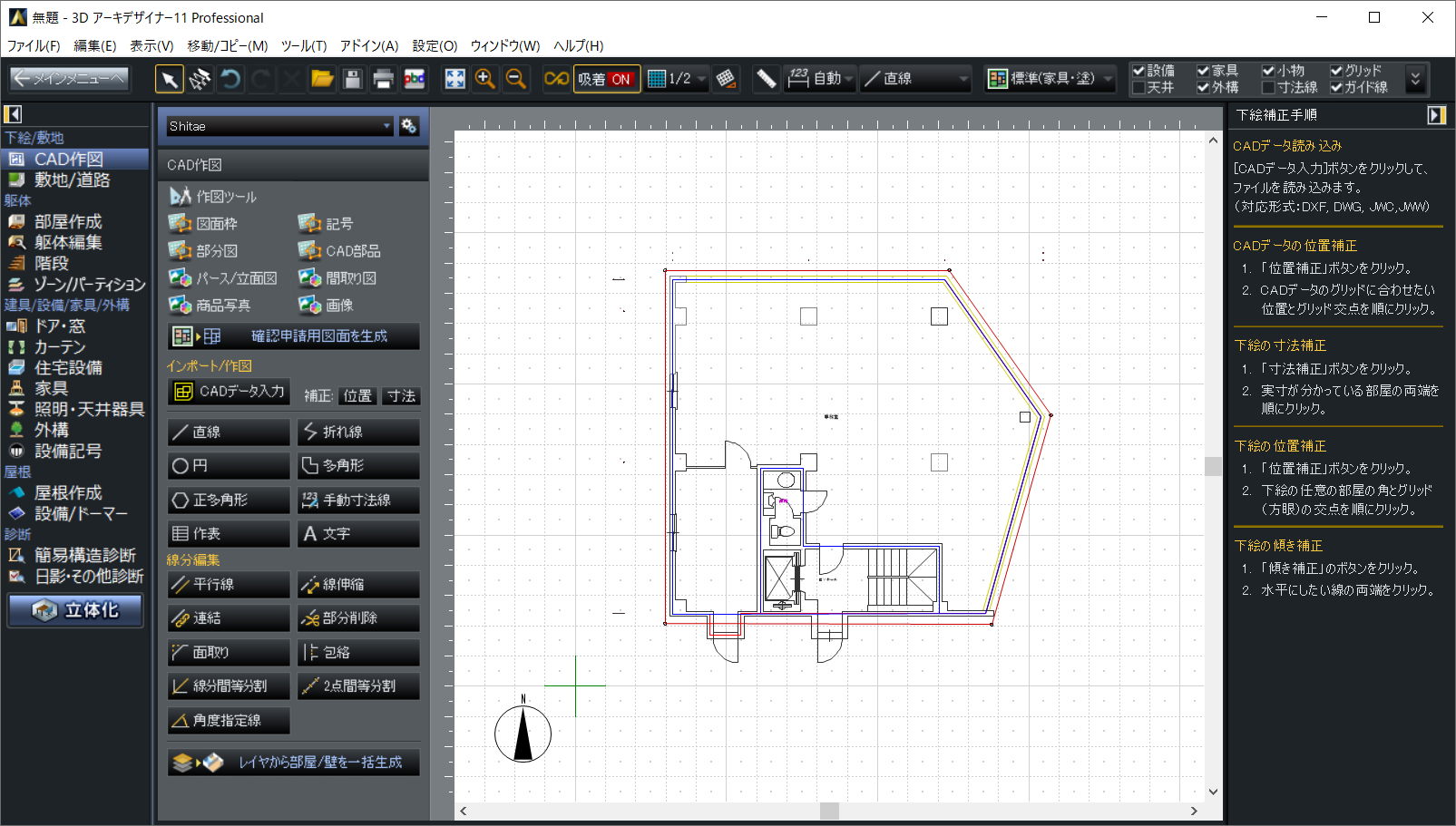Viewport: 1456px width, 826px height.
Task: Click the print icon in toolbar
Action: (383, 79)
